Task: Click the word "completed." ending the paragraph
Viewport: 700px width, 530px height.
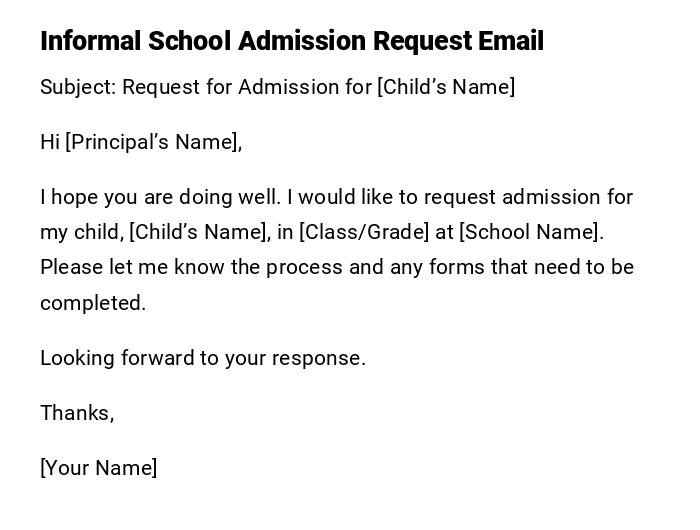Action: tap(93, 303)
